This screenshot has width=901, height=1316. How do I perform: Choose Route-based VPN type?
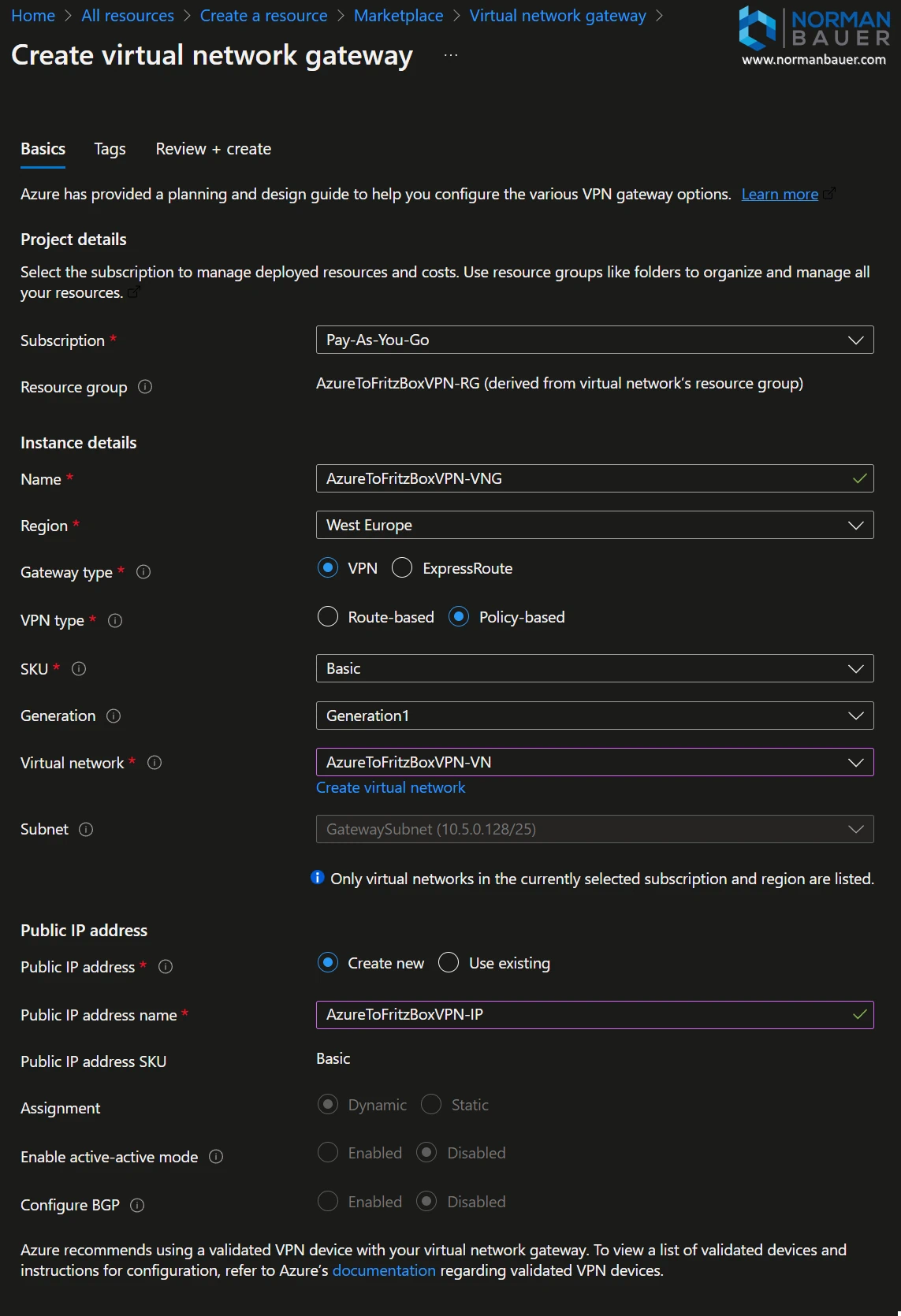tap(328, 617)
